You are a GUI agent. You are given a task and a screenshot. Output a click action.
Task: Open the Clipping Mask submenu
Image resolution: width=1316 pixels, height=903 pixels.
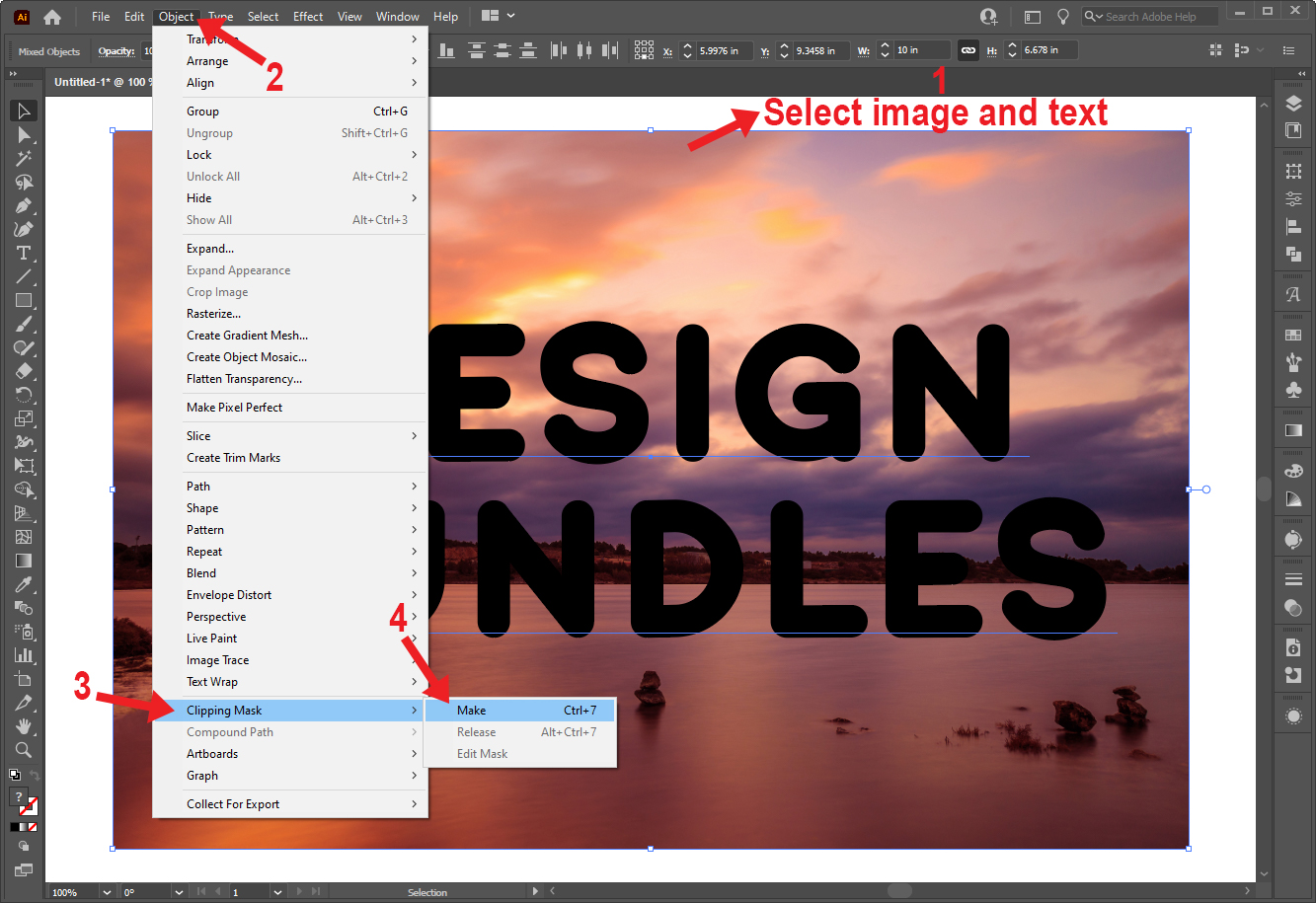[x=290, y=711]
